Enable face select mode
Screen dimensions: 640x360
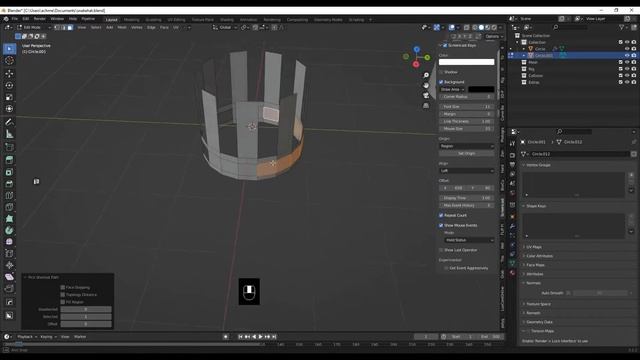point(70,27)
